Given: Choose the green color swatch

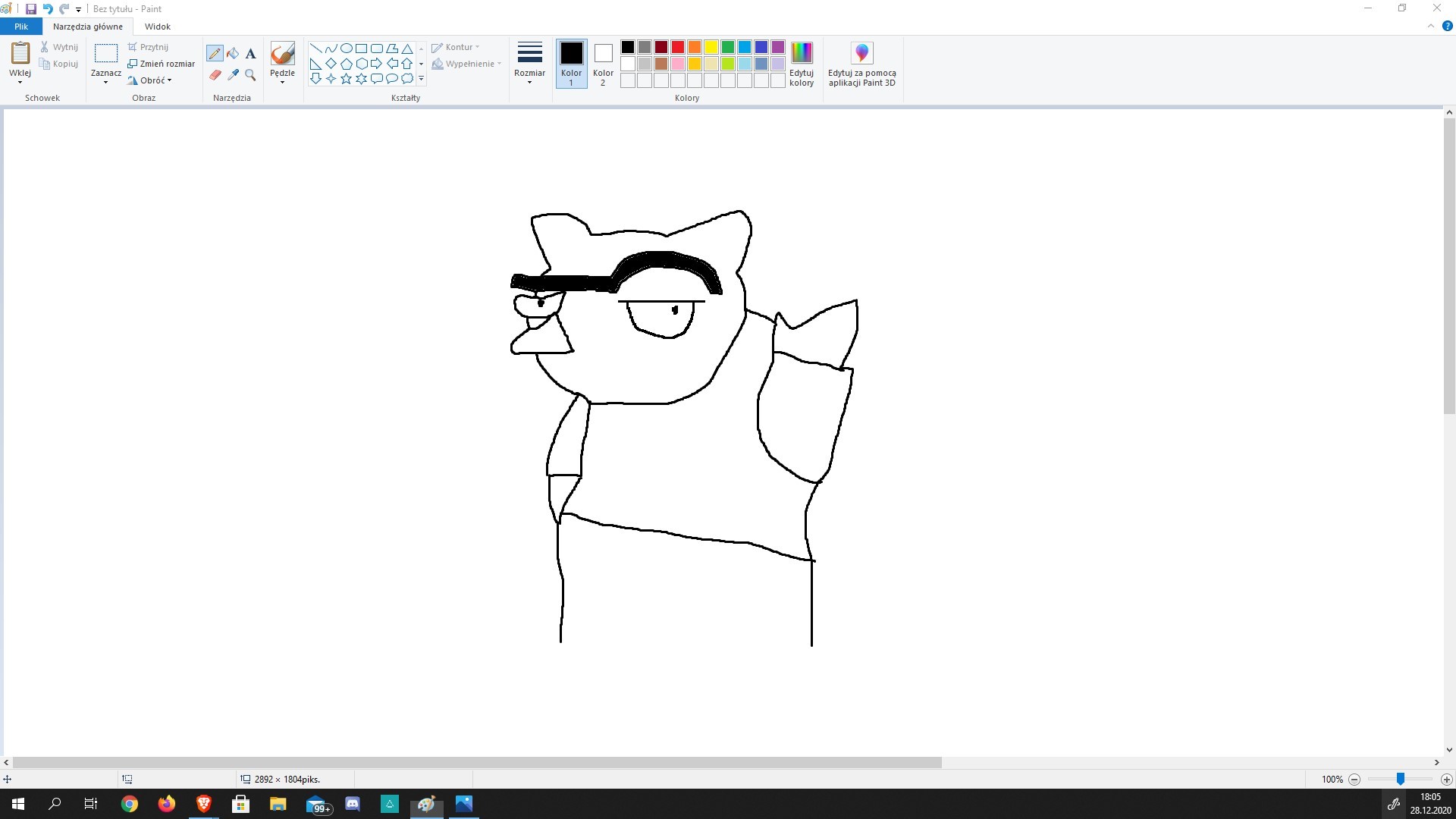Looking at the screenshot, I should pos(728,47).
